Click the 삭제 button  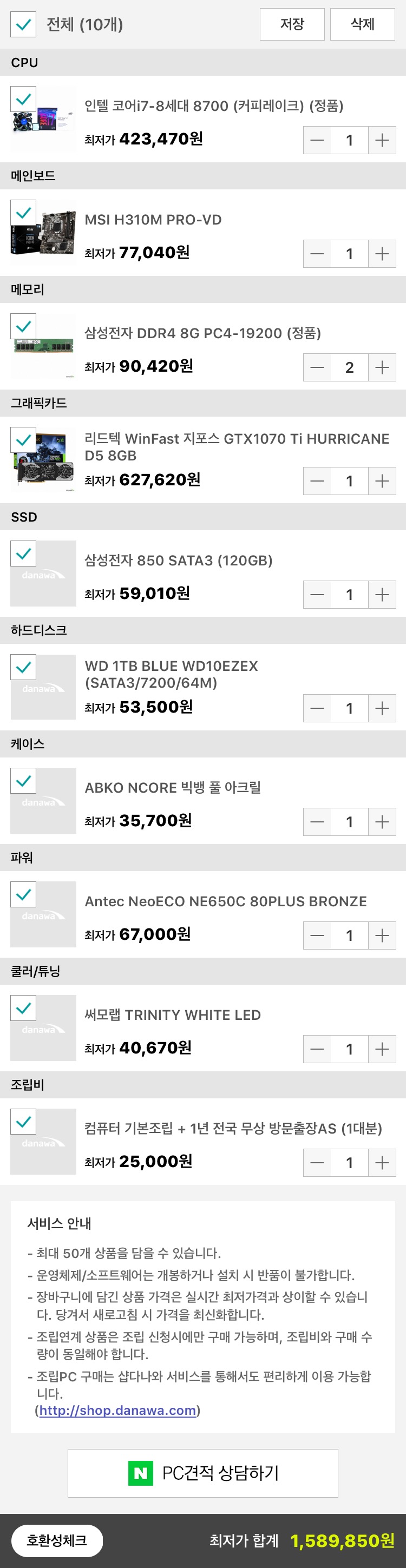[x=362, y=24]
